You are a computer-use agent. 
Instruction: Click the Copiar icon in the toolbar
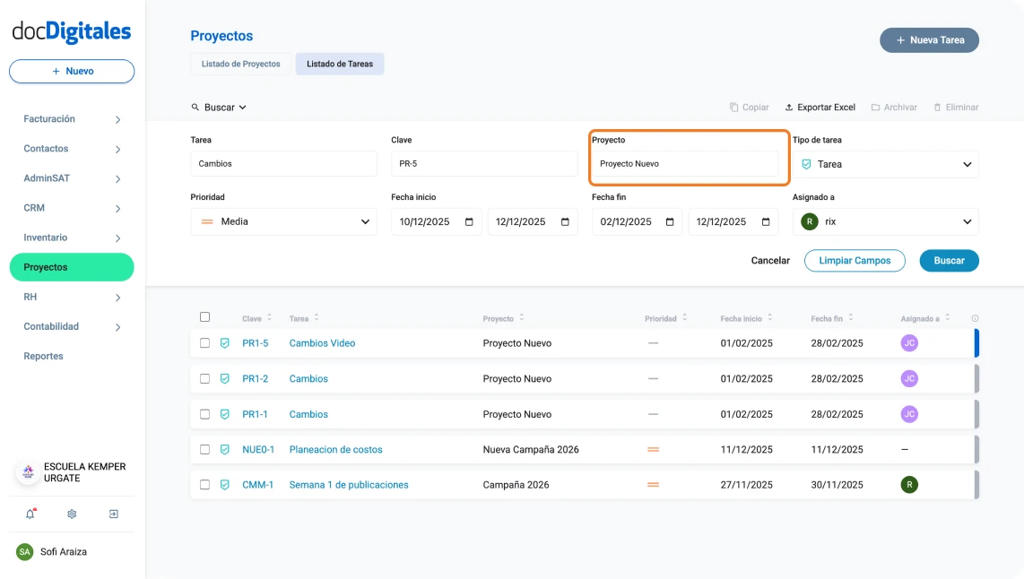(x=733, y=107)
